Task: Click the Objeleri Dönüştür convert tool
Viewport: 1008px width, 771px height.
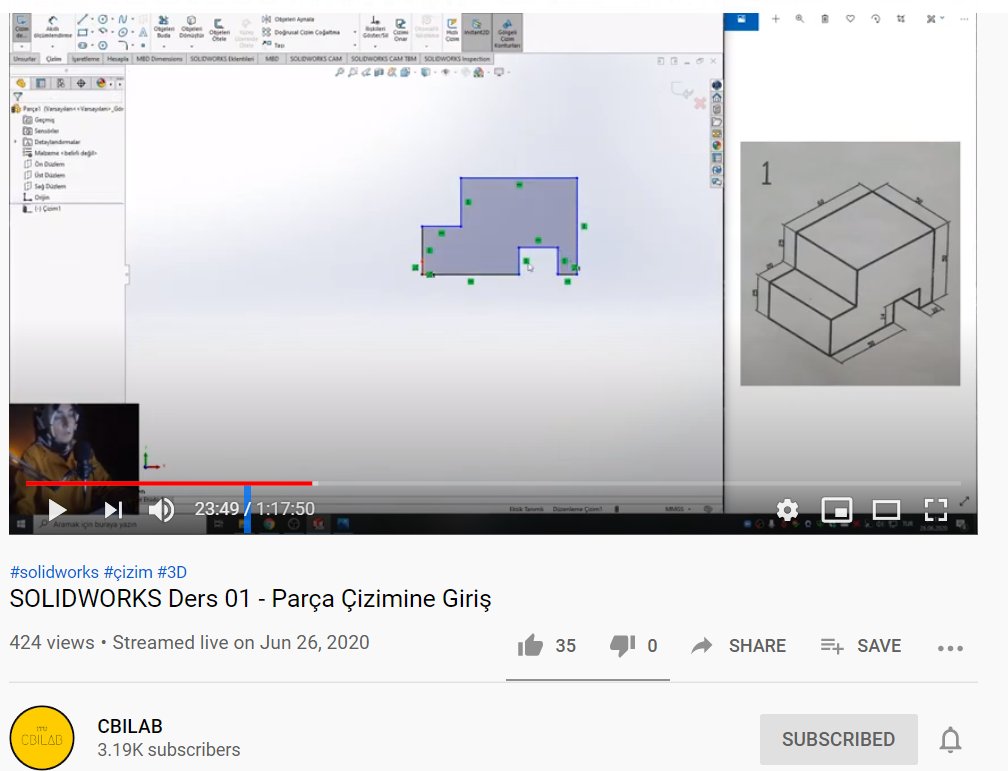Action: [x=191, y=28]
